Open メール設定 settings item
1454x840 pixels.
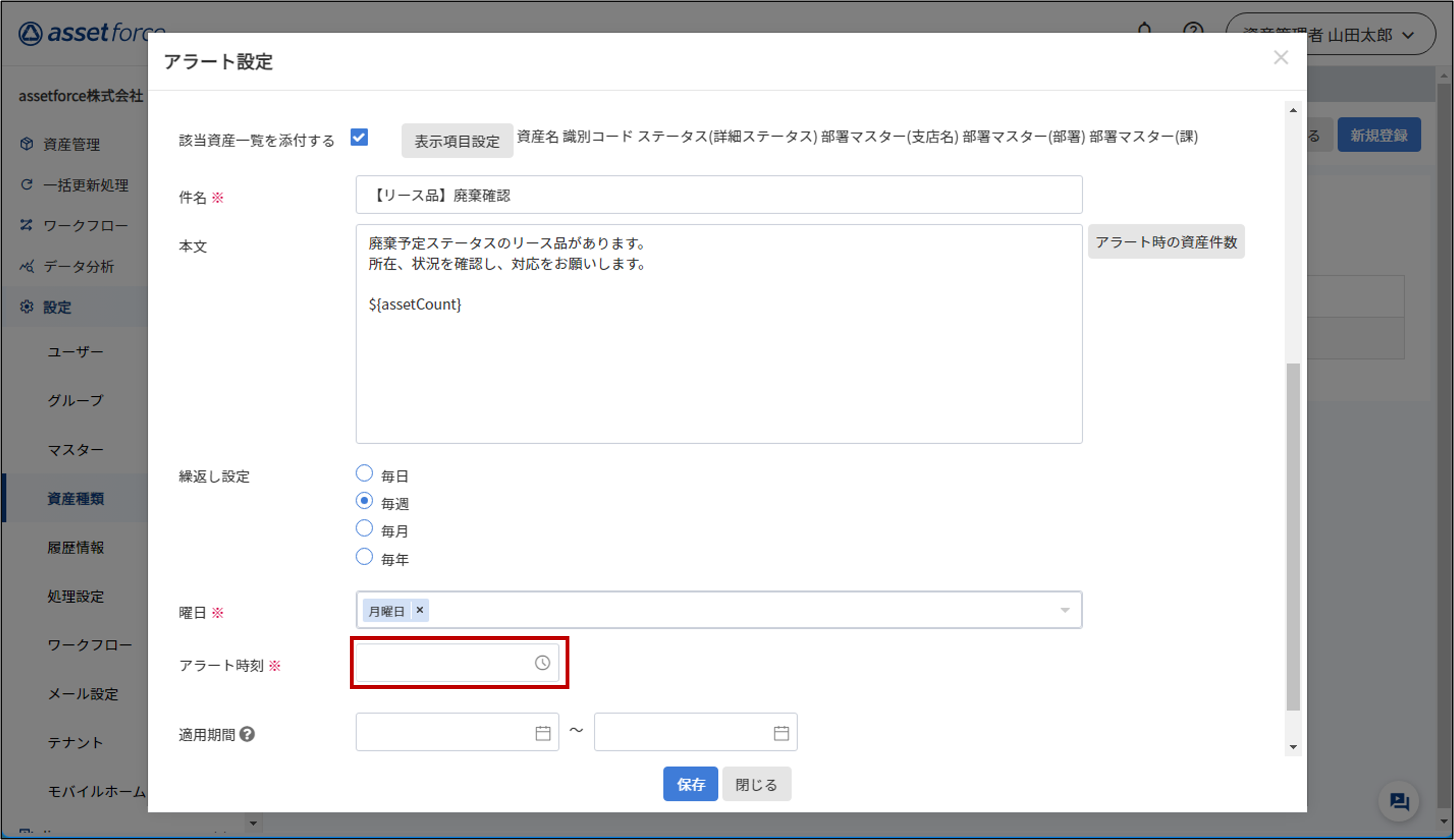[x=83, y=694]
